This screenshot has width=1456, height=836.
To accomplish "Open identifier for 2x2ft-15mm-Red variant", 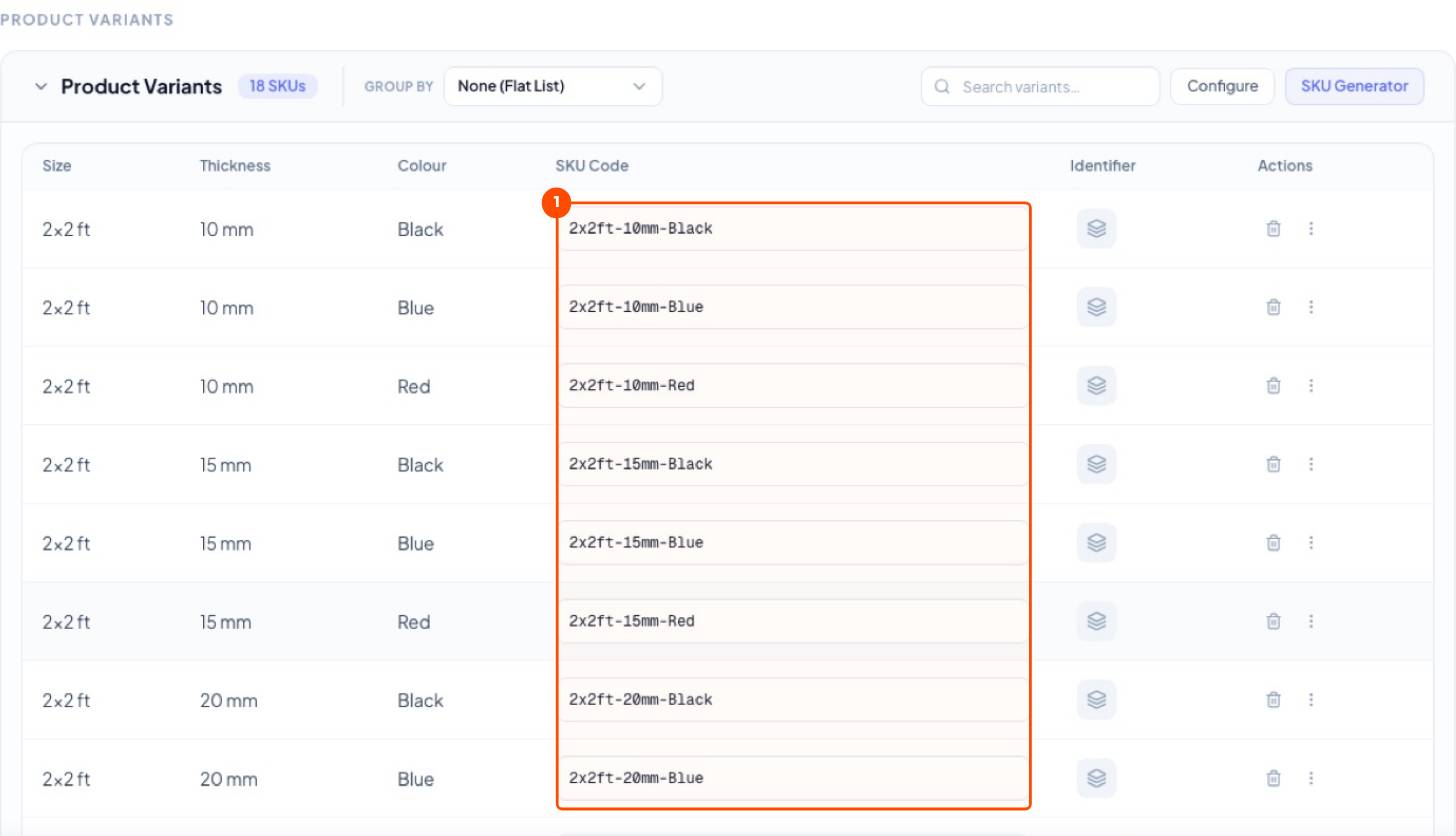I will pos(1096,621).
